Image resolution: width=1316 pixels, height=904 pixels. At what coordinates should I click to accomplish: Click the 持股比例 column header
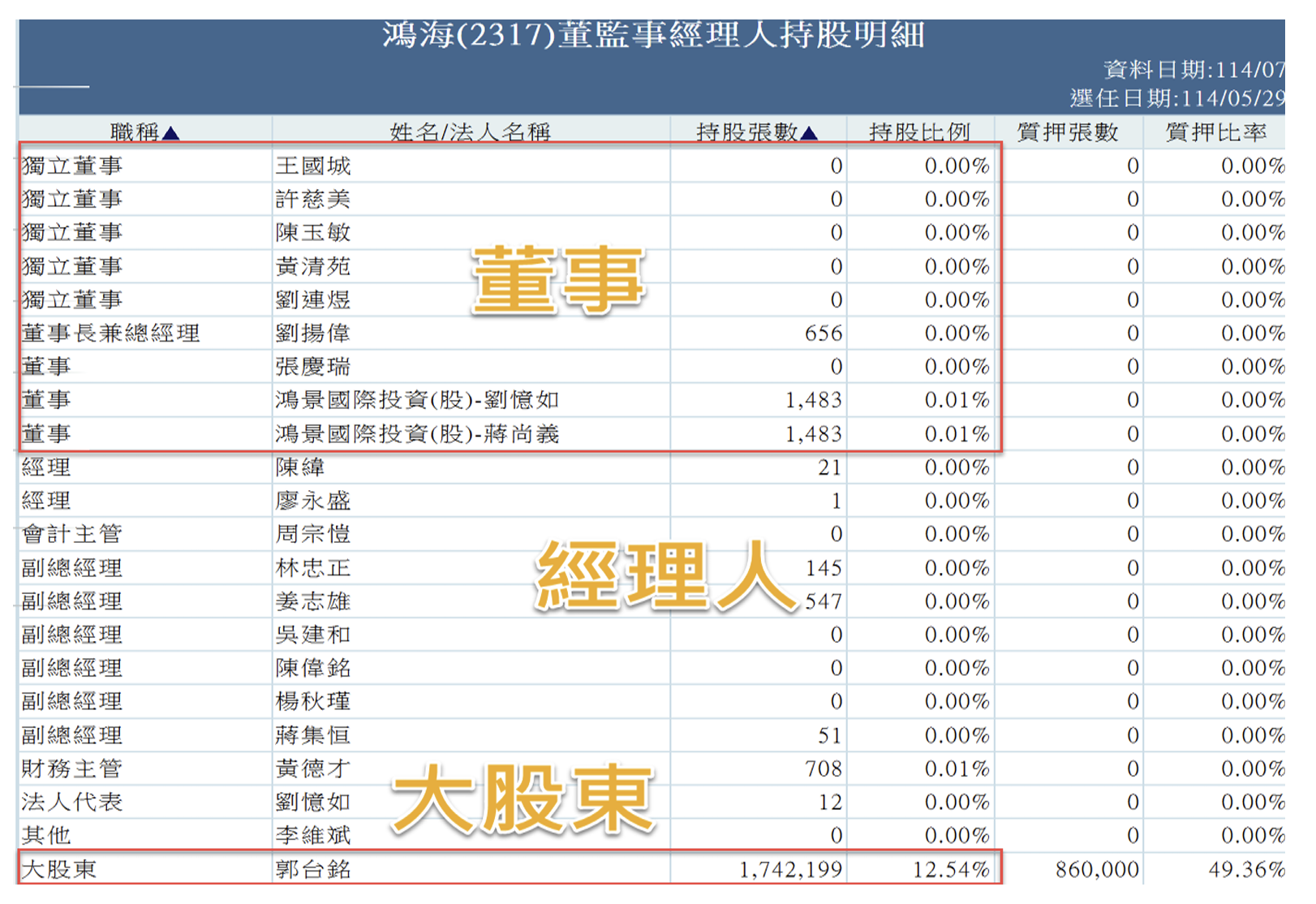coord(919,132)
